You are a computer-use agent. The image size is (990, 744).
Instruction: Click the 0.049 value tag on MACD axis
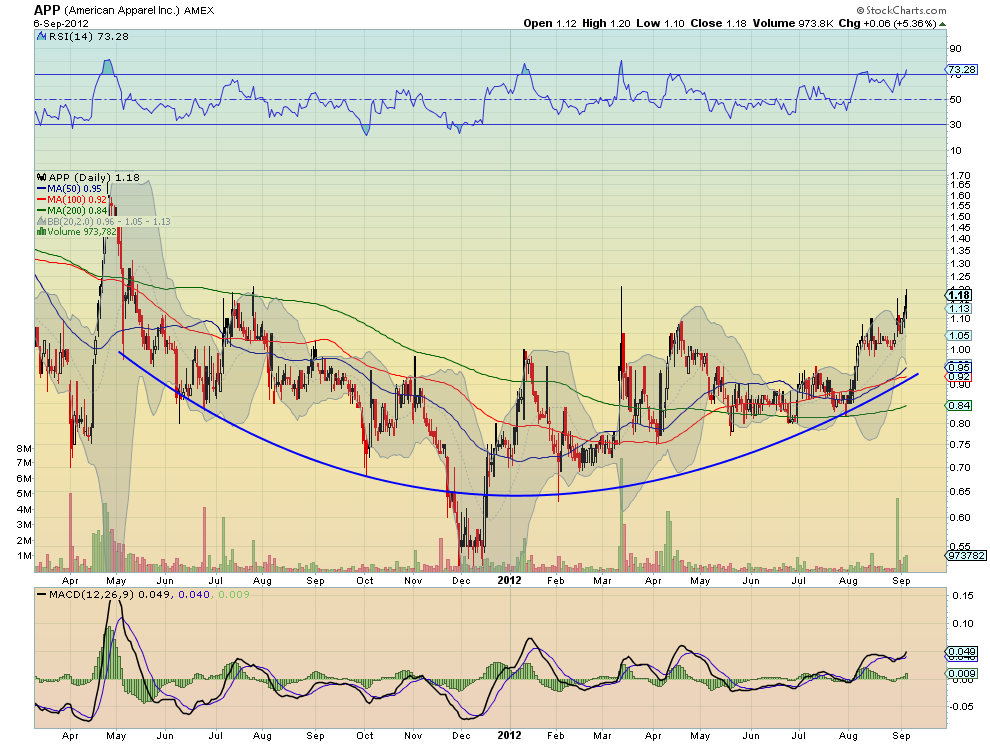(x=962, y=652)
